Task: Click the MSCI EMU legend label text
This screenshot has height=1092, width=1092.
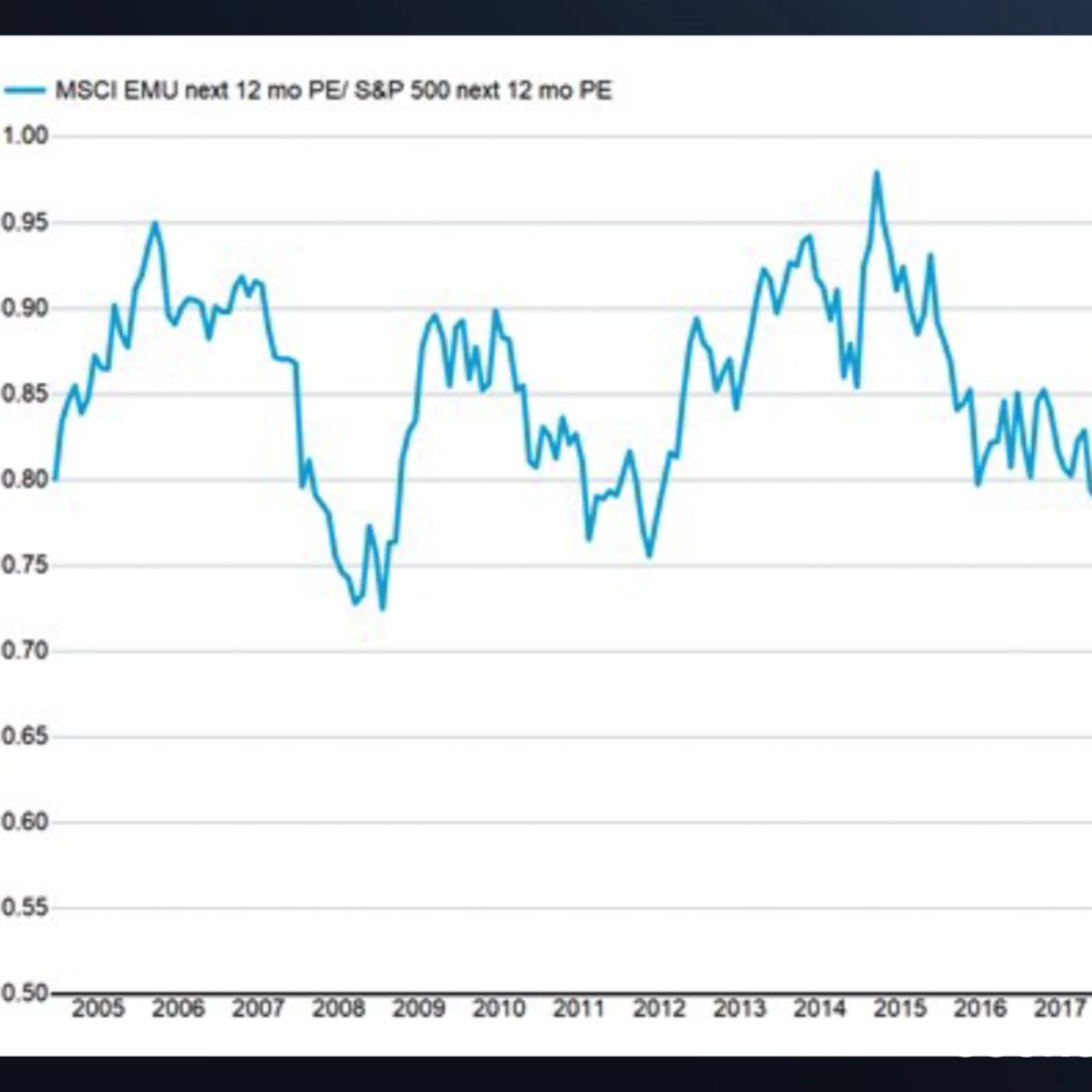Action: click(x=333, y=90)
